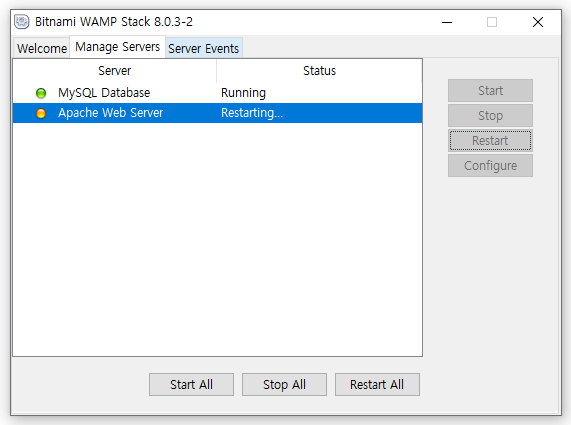
Task: Click the Bitnami app icon in title bar
Action: tap(21, 22)
